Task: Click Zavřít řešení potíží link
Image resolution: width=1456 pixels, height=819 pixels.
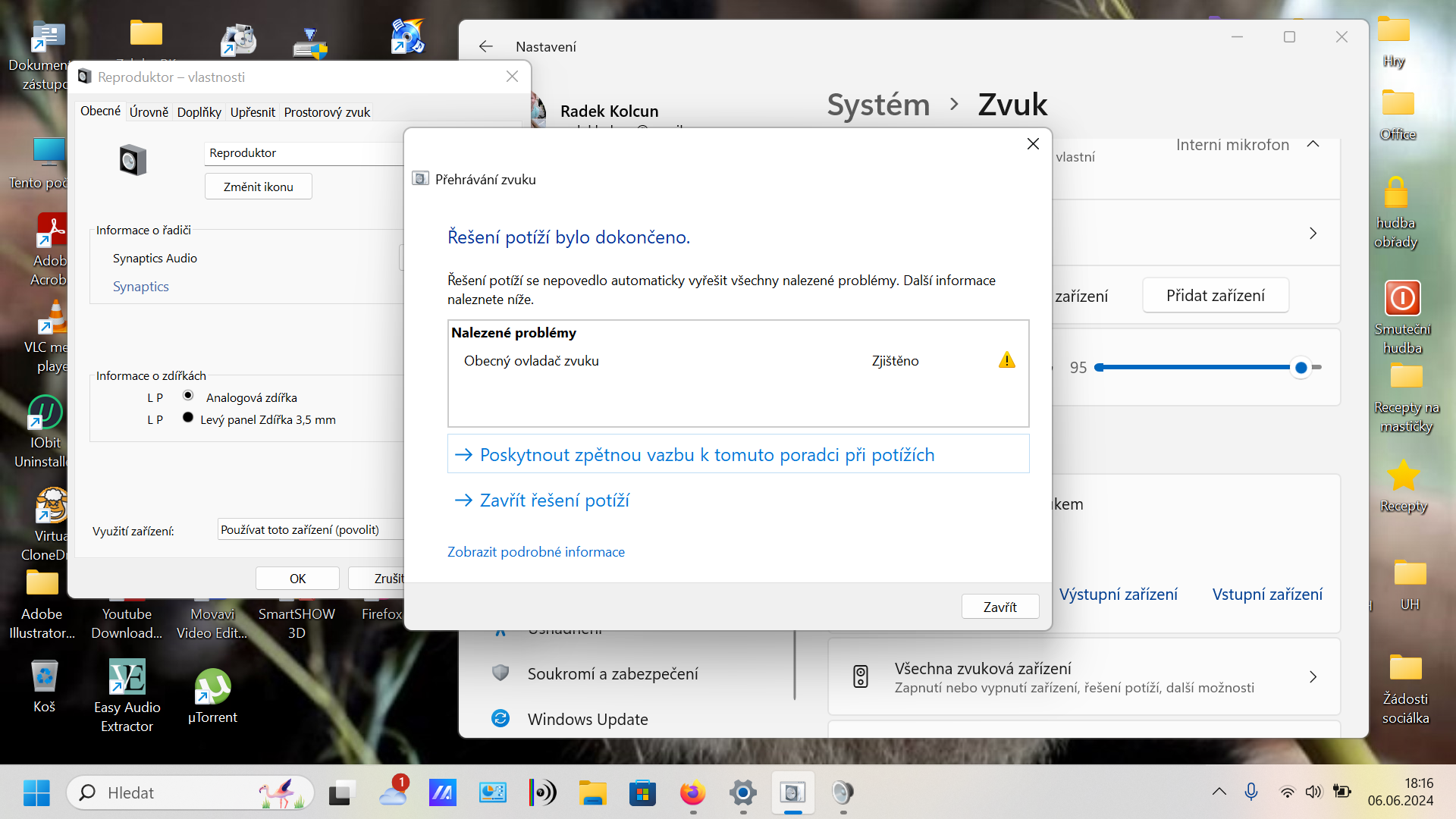Action: click(554, 500)
